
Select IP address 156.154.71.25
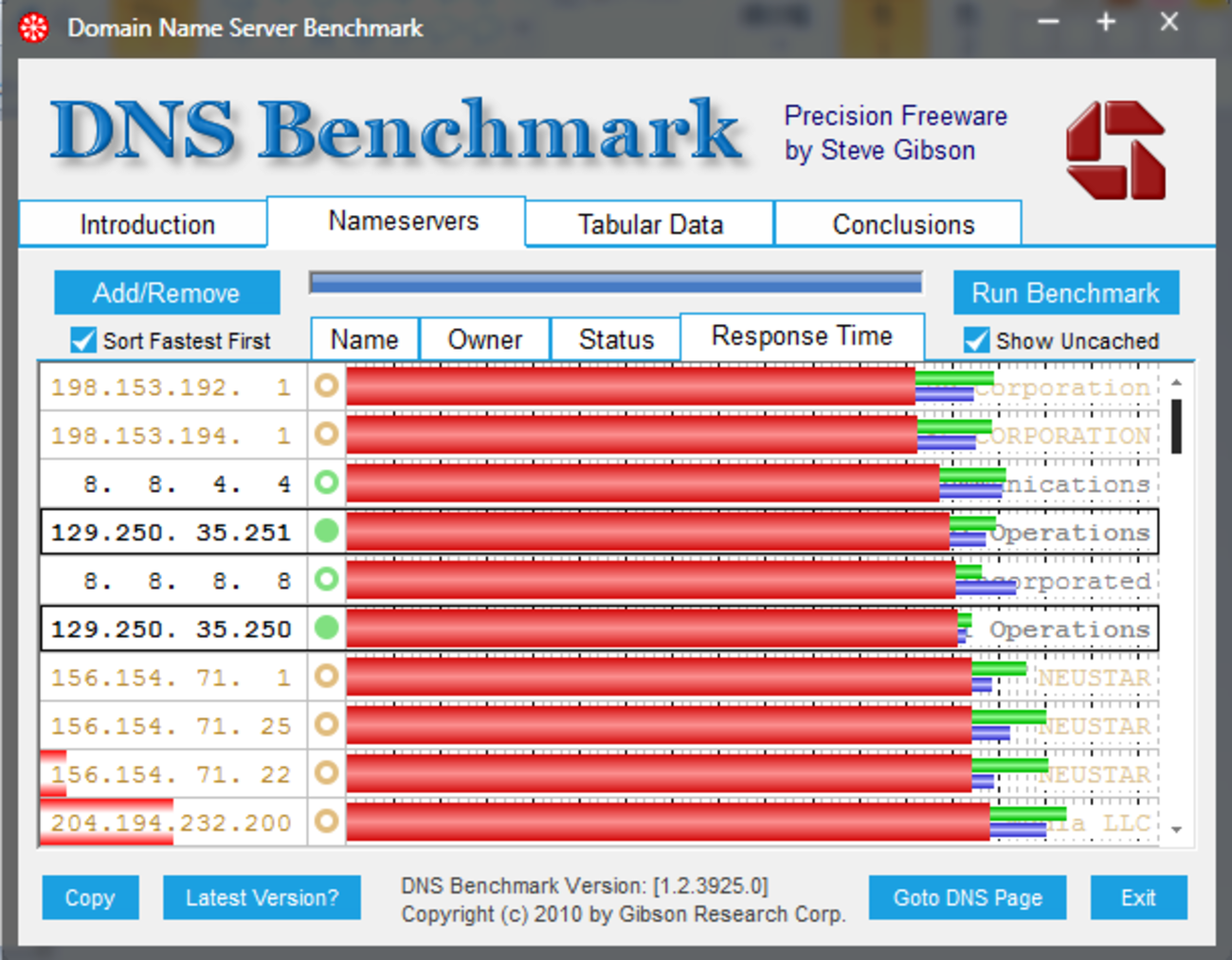[x=172, y=726]
